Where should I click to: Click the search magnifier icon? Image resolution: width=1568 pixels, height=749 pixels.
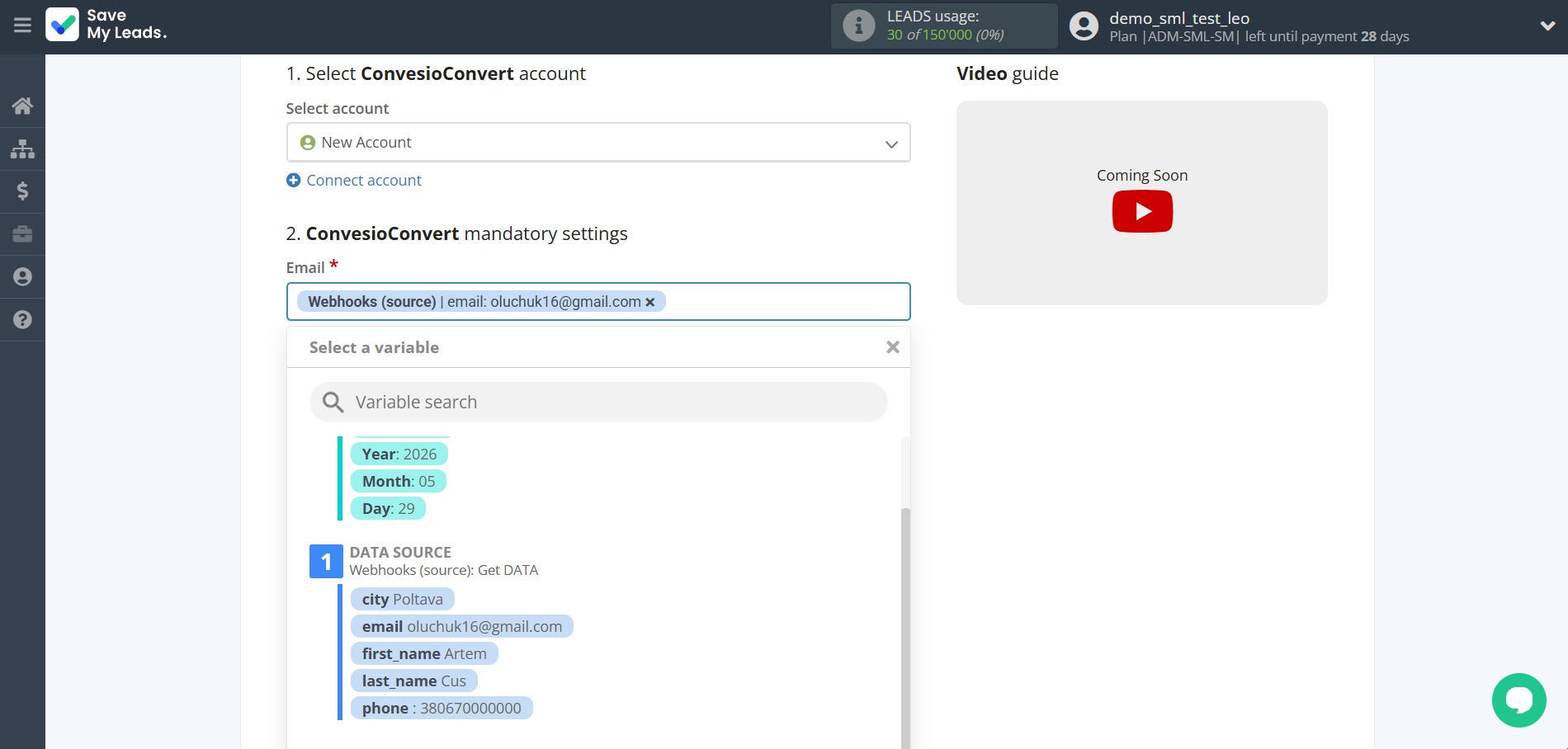[x=333, y=402]
